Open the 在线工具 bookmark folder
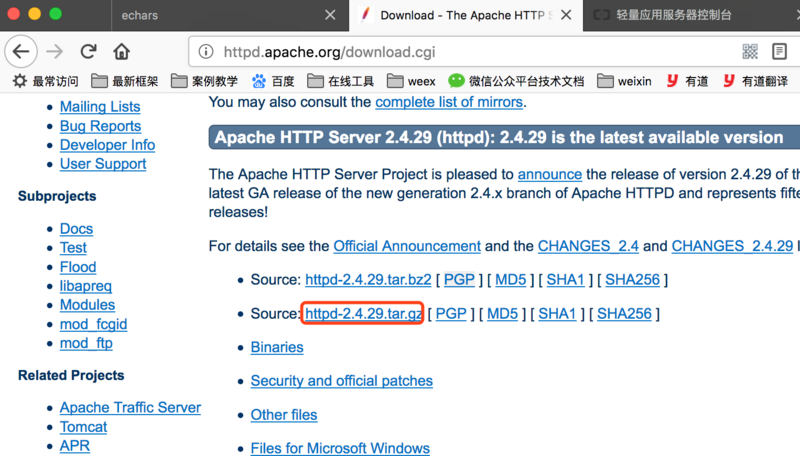Screen dimensions: 800x456 click(340, 81)
